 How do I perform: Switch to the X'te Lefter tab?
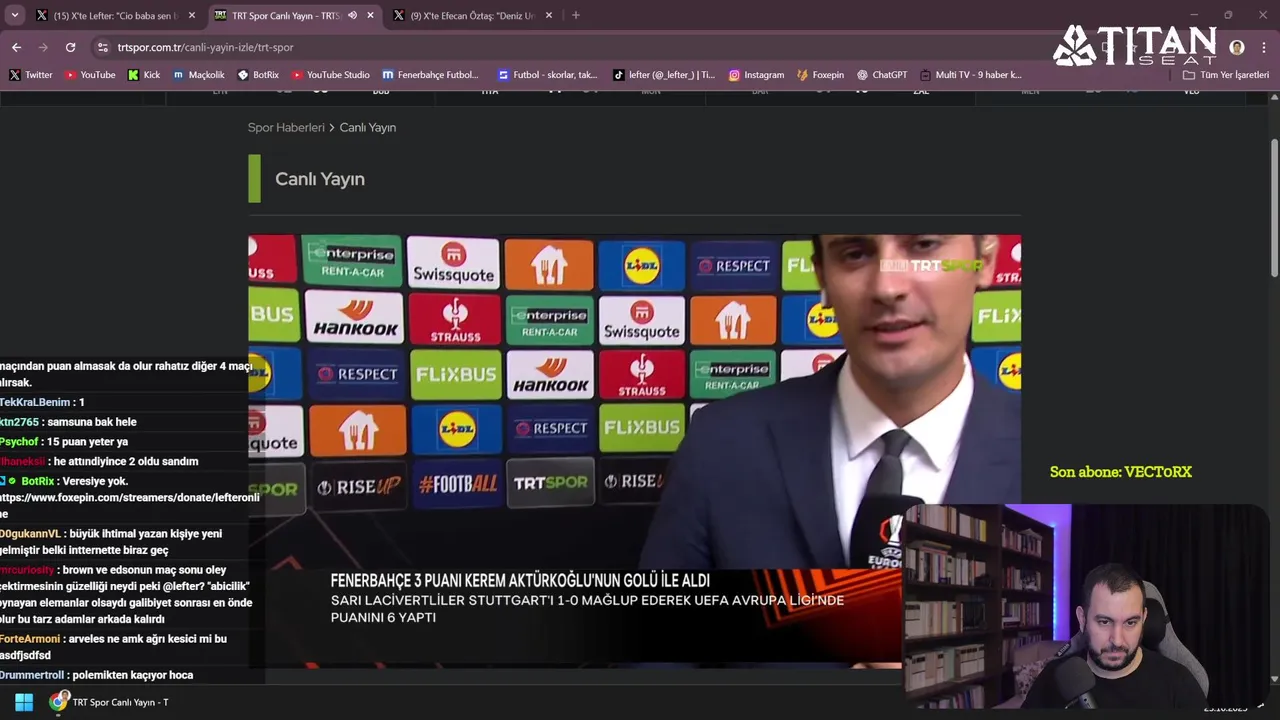click(x=115, y=15)
